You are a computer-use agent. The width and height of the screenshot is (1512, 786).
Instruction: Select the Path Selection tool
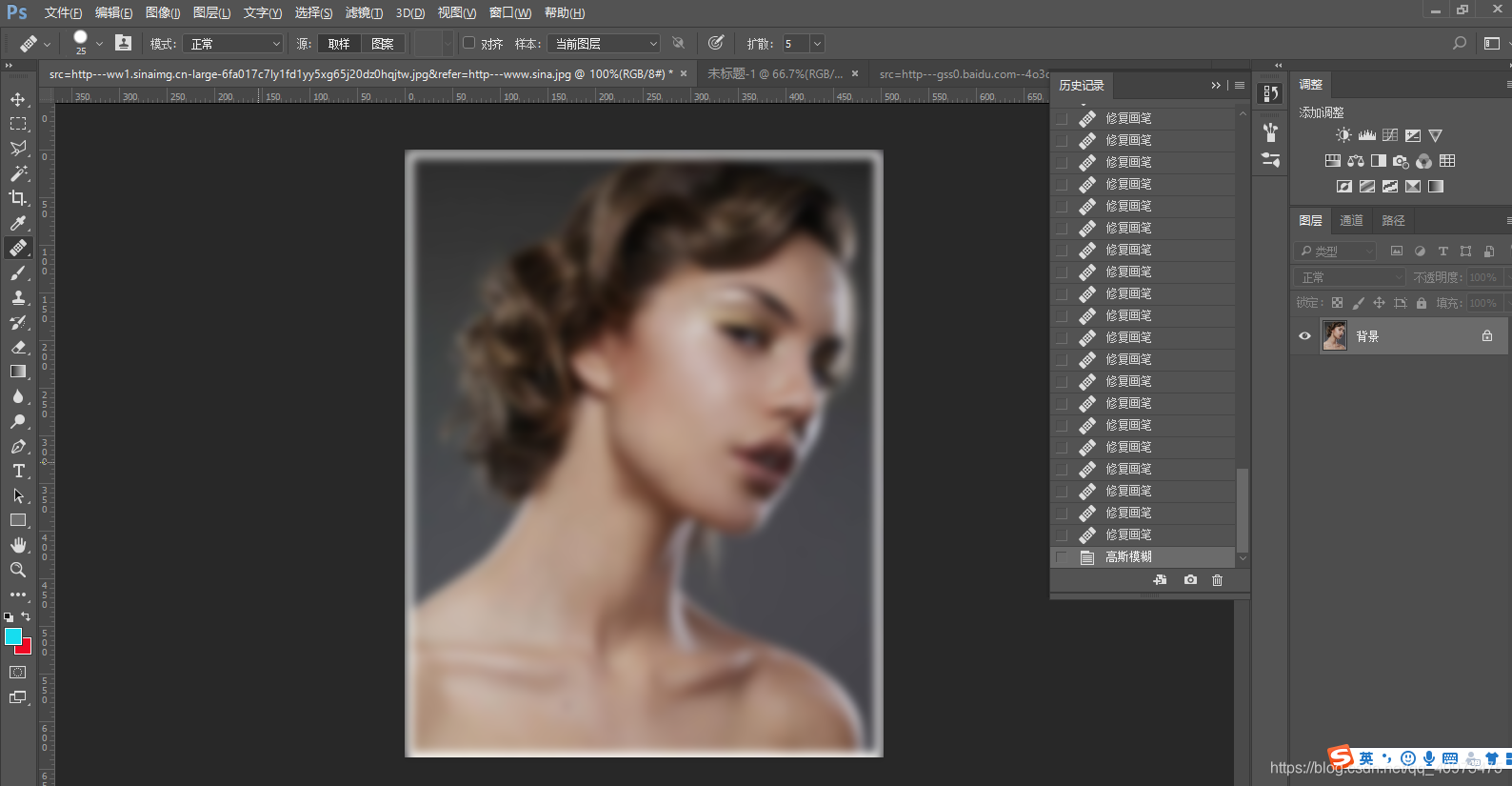(18, 495)
